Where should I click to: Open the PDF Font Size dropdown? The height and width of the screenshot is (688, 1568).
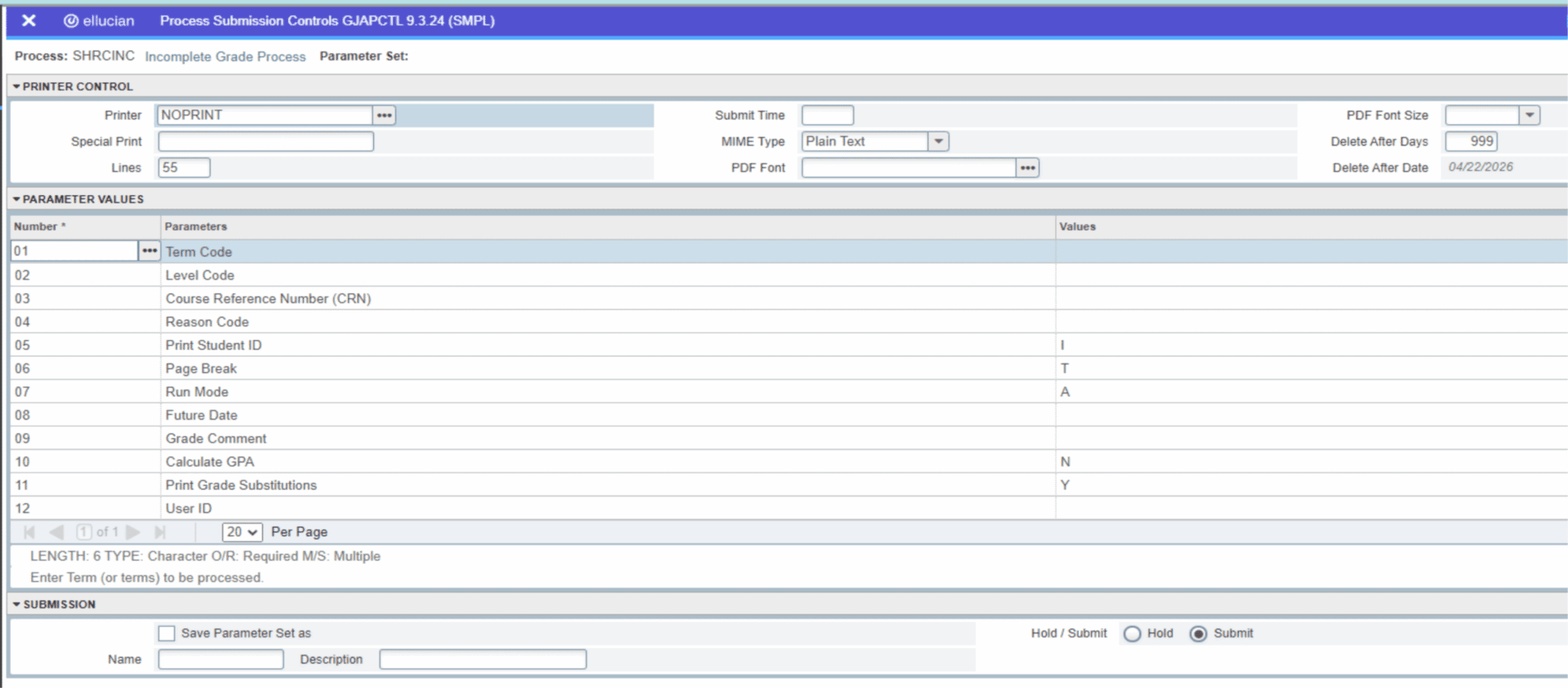click(x=1530, y=115)
